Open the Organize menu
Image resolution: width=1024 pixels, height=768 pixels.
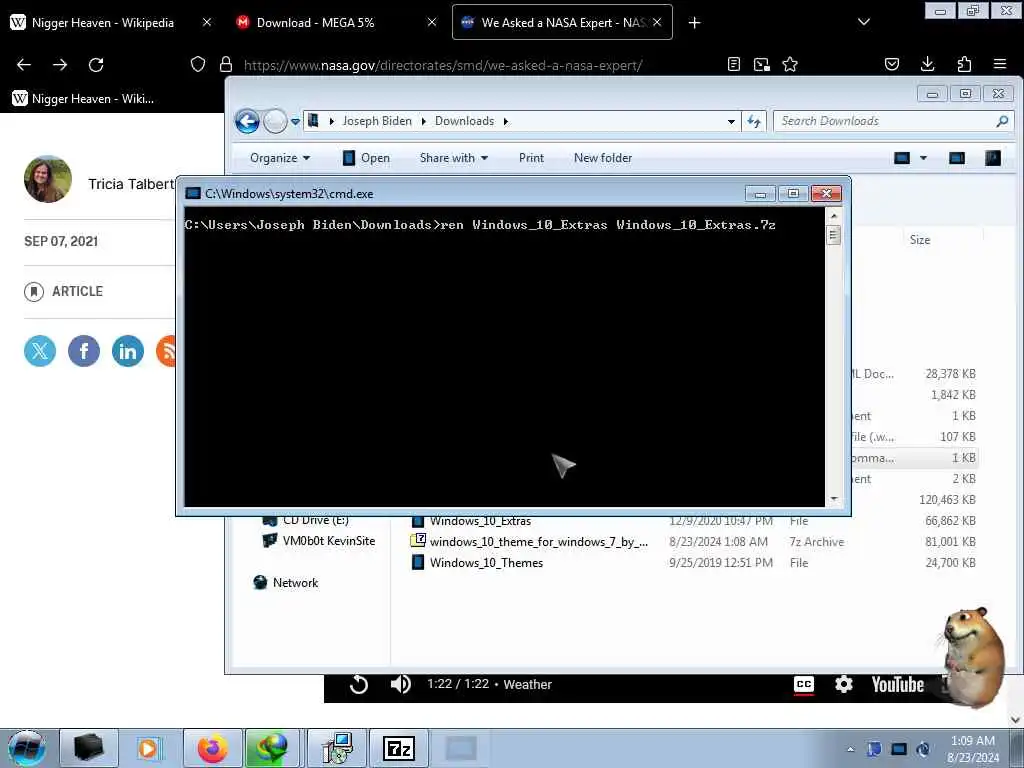[x=280, y=158]
